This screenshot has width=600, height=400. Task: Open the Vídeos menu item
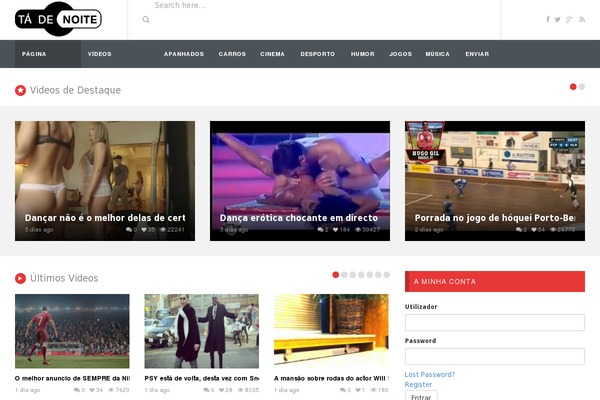pyautogui.click(x=99, y=54)
